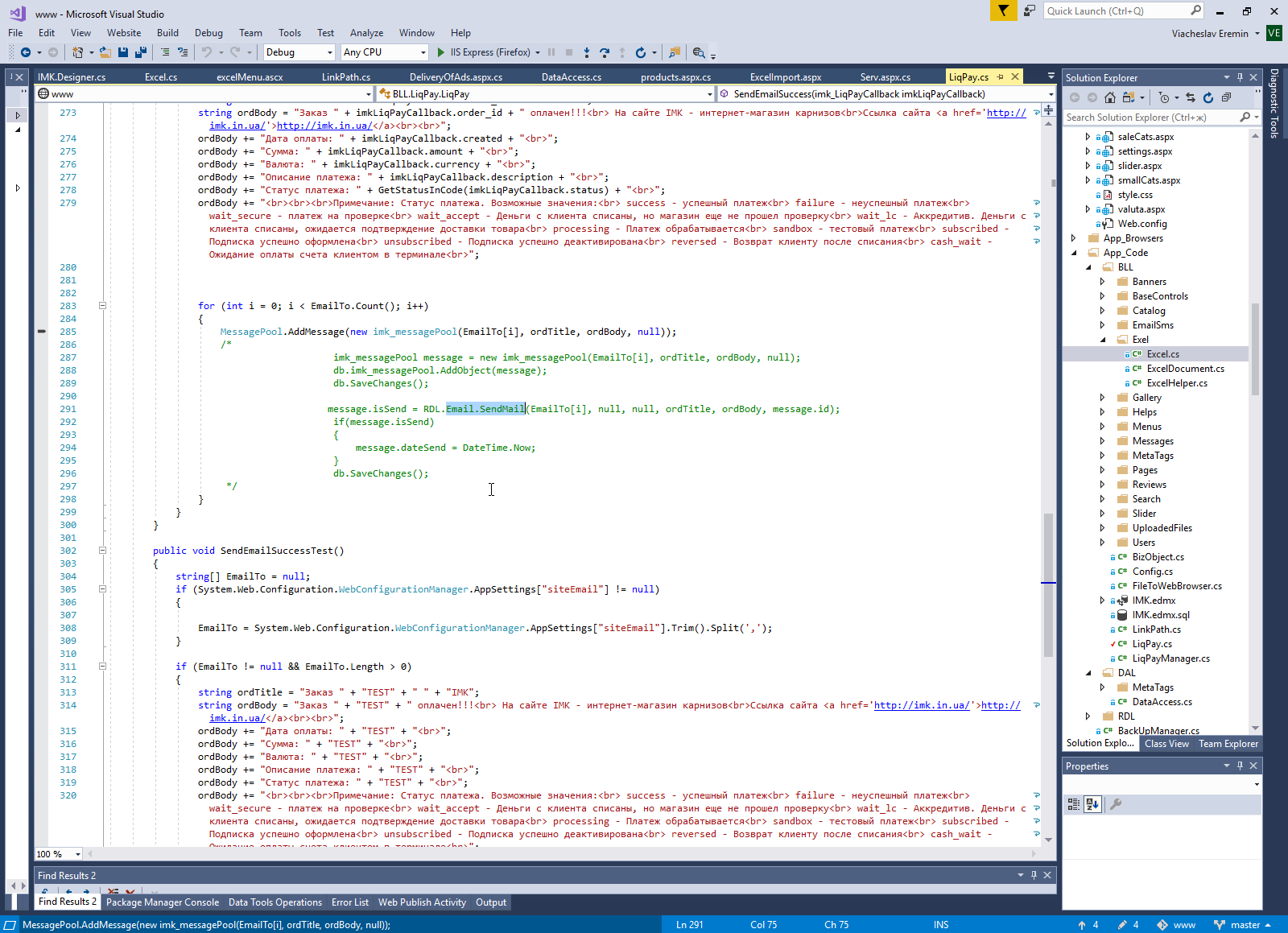Viewport: 1288px width, 933px height.
Task: Click the Step Over debug icon
Action: click(604, 52)
